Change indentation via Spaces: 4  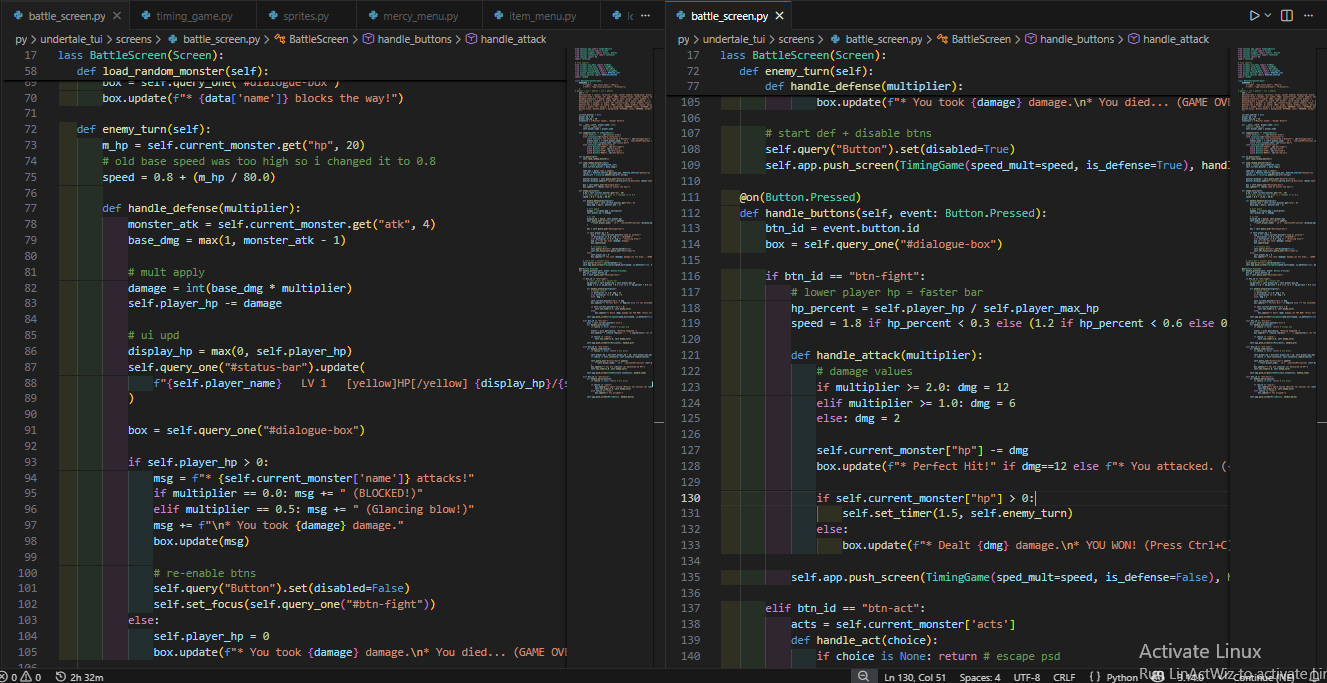point(979,677)
